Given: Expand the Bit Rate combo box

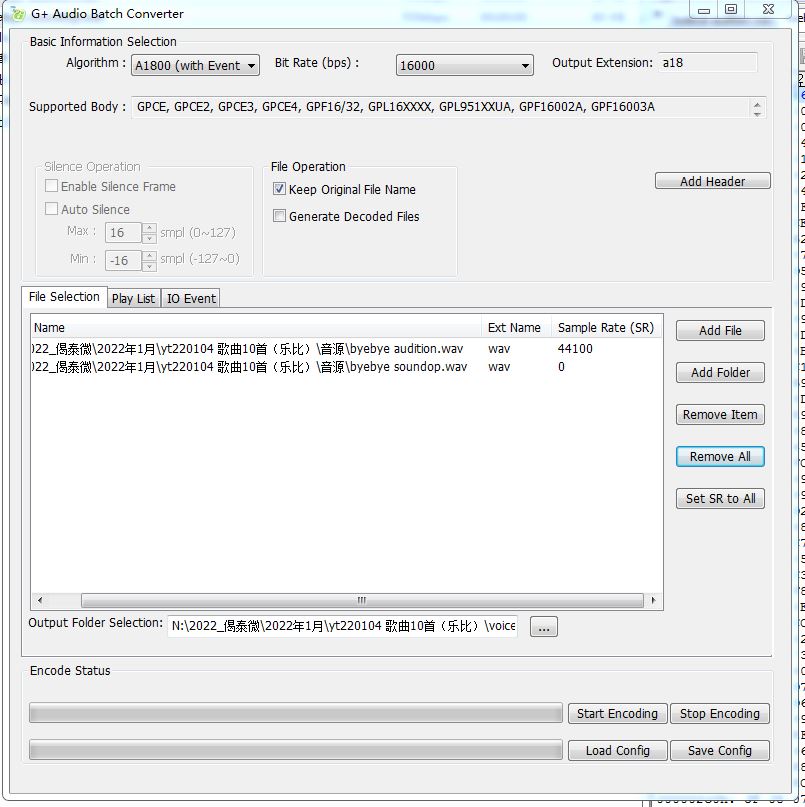Looking at the screenshot, I should 465,66.
